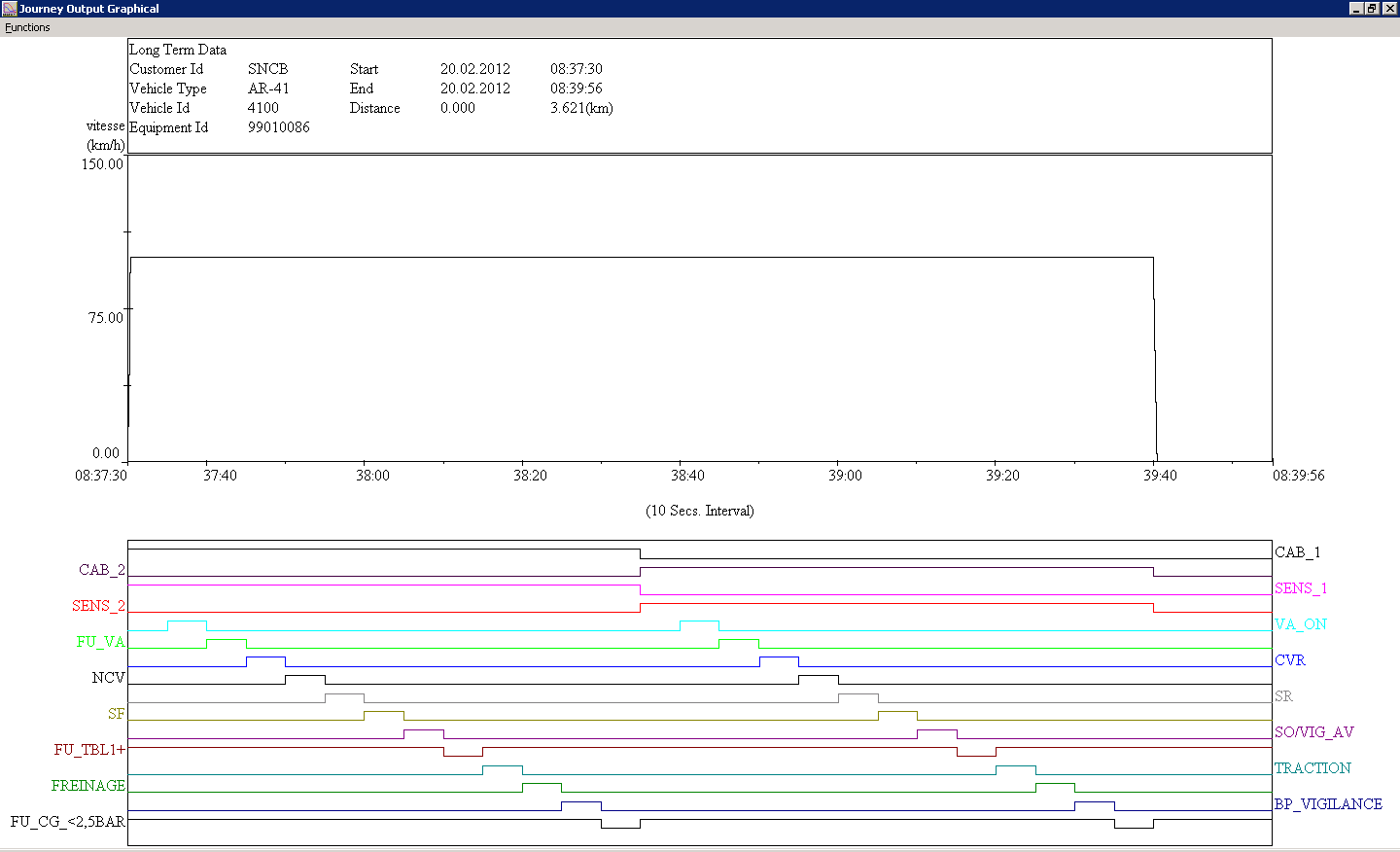Select the FU_CG_<2,5BAR signal label

(x=68, y=822)
